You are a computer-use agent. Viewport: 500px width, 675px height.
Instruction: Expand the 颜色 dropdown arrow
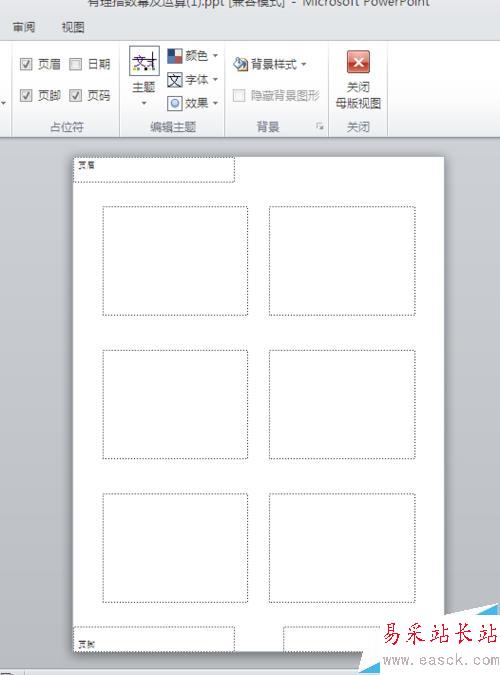(x=215, y=56)
